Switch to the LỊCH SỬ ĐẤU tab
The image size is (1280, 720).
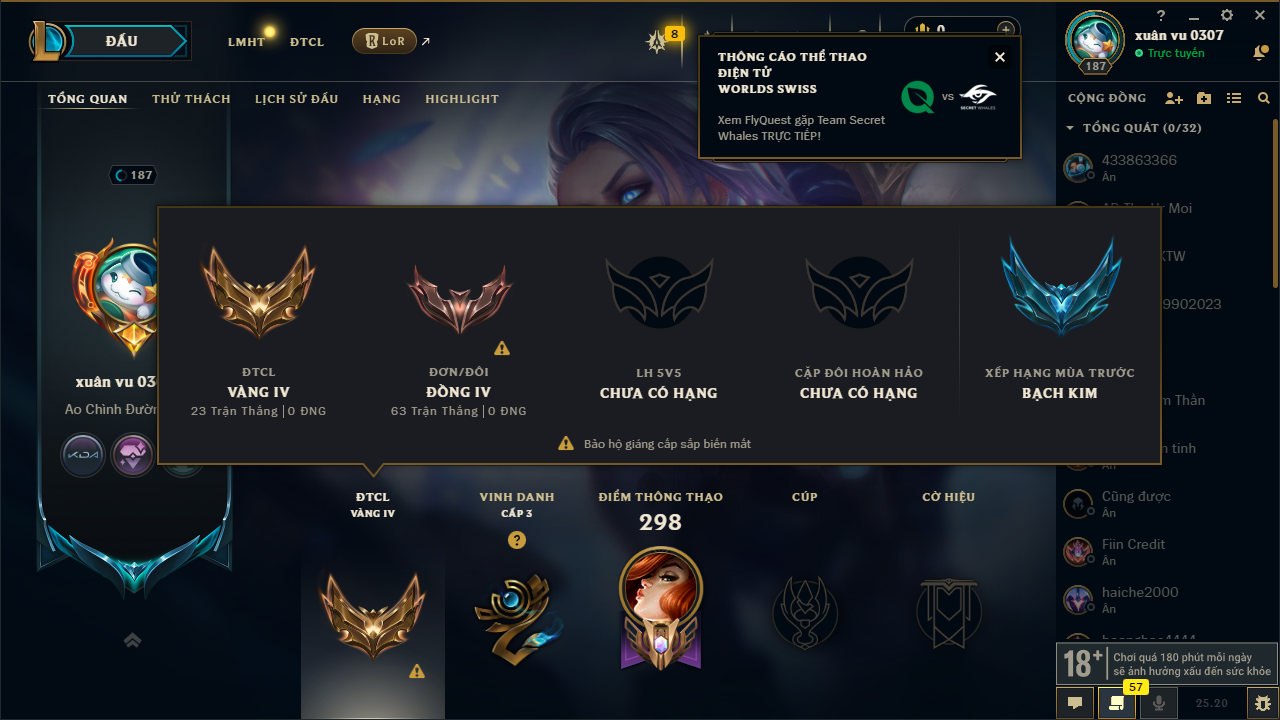[x=296, y=99]
